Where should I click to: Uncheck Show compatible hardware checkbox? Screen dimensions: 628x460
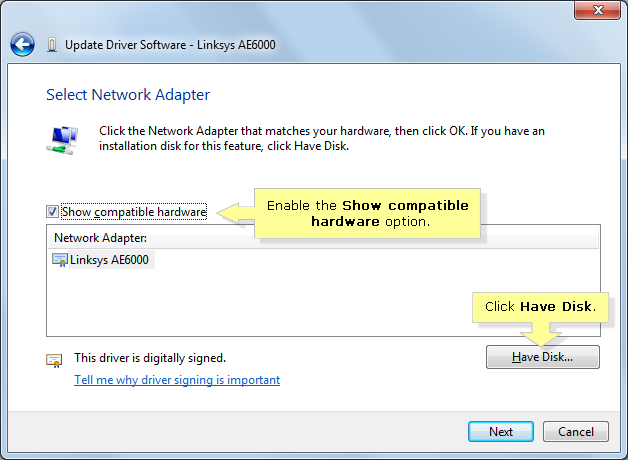tap(52, 211)
